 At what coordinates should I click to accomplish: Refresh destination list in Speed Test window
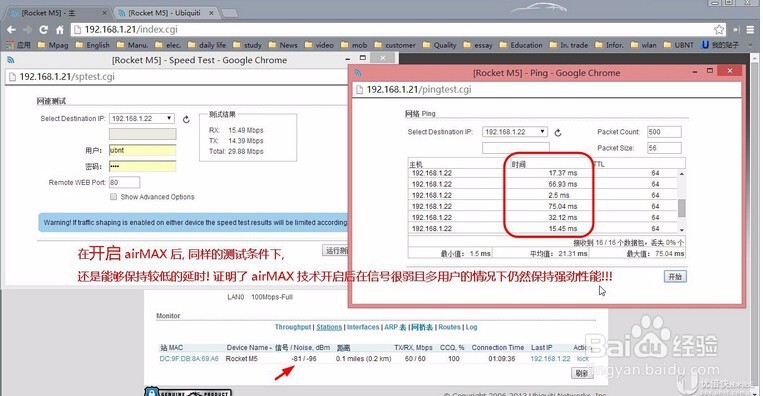coord(186,119)
